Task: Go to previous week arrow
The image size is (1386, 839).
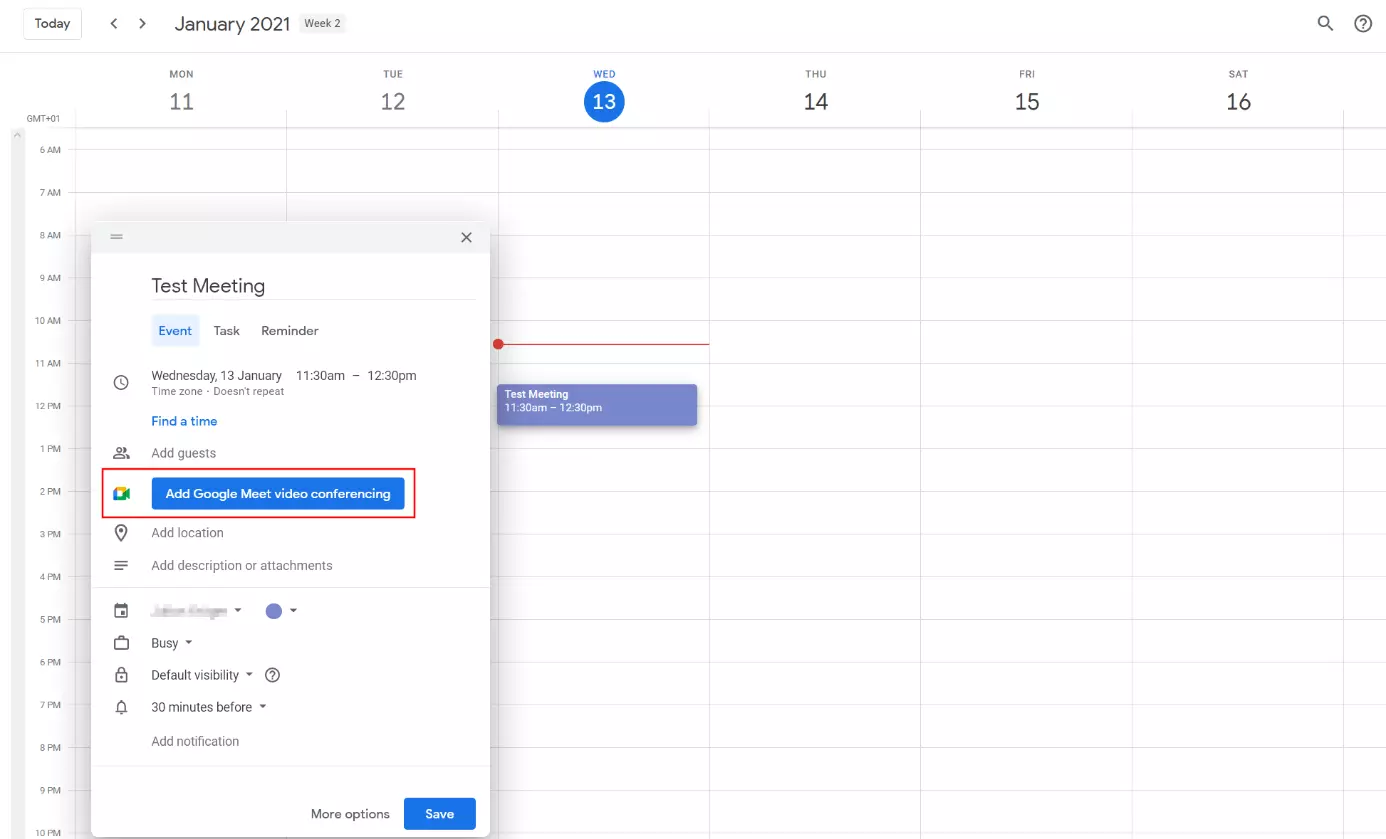Action: (x=114, y=24)
